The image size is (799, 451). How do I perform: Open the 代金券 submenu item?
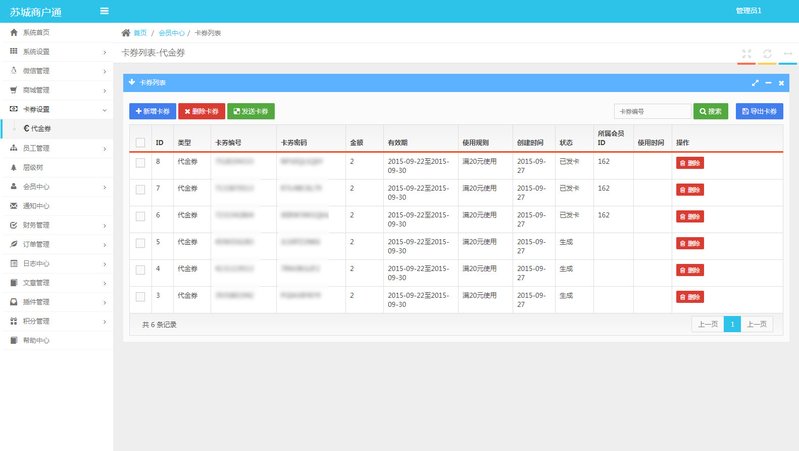tap(40, 128)
